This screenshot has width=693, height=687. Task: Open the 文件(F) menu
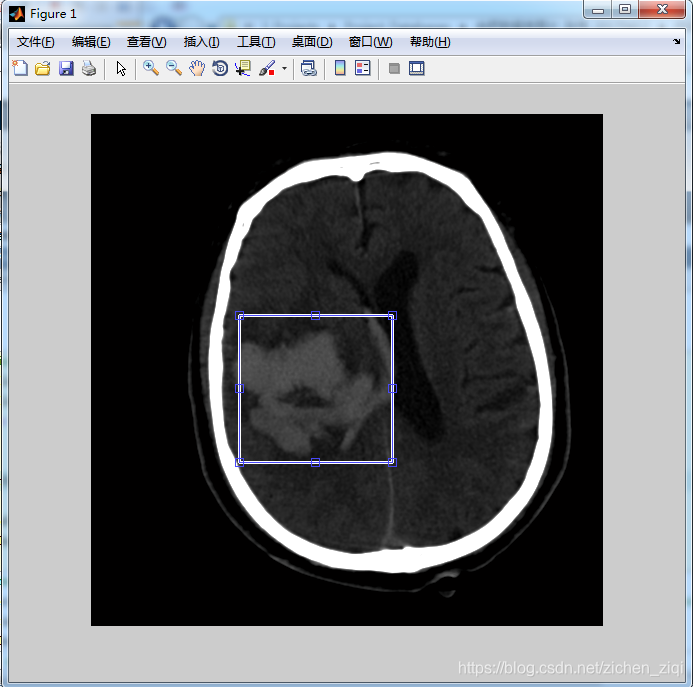click(x=36, y=42)
